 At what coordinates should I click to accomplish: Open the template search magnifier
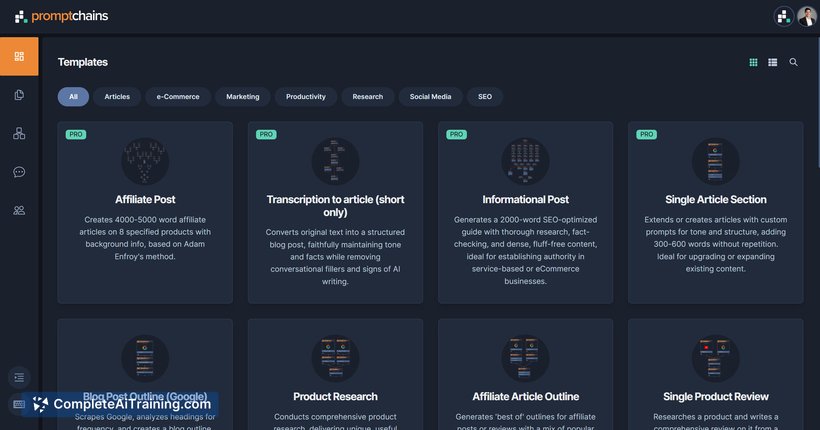click(x=793, y=62)
